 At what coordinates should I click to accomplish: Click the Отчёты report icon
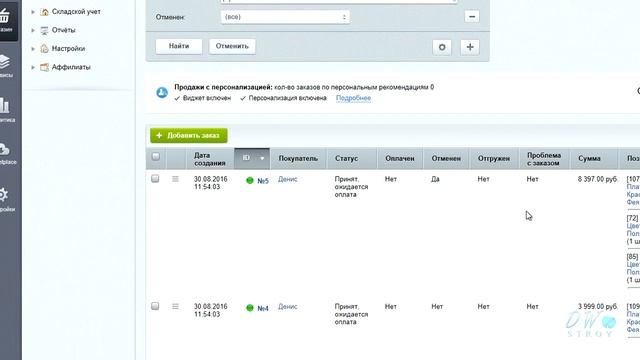pyautogui.click(x=44, y=30)
